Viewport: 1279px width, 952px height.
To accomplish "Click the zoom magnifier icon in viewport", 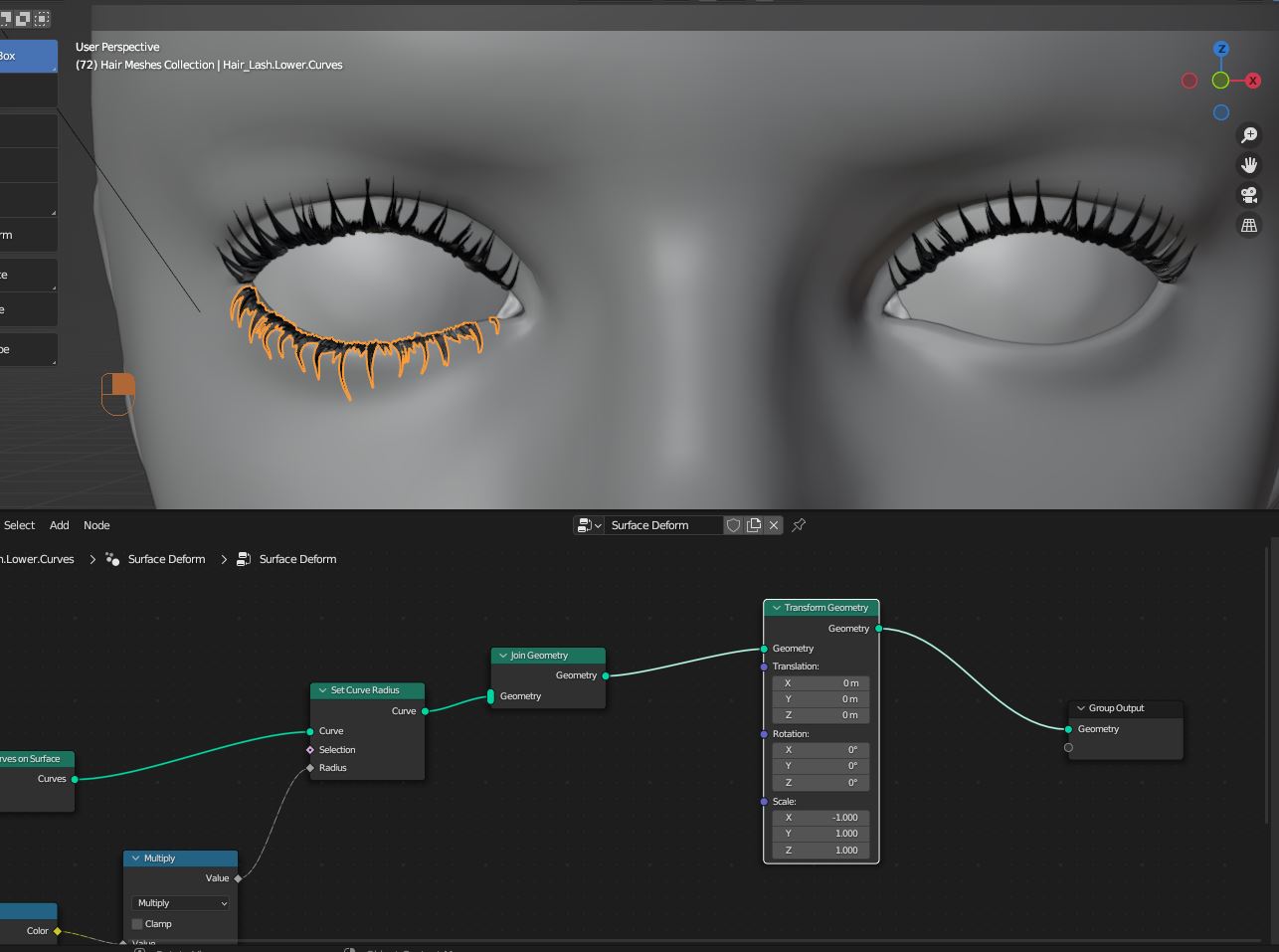I will (1249, 135).
